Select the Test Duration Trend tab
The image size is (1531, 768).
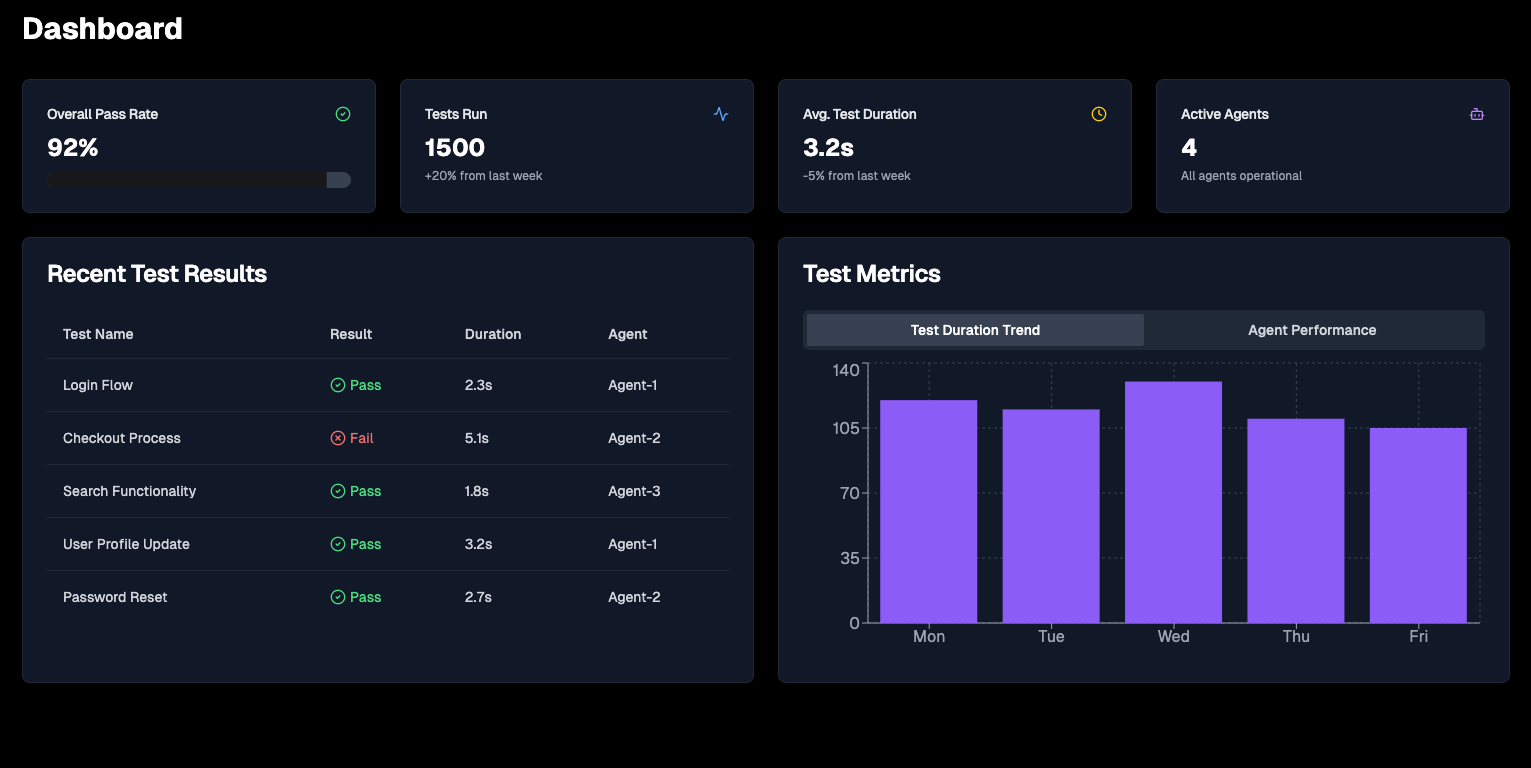pos(975,331)
